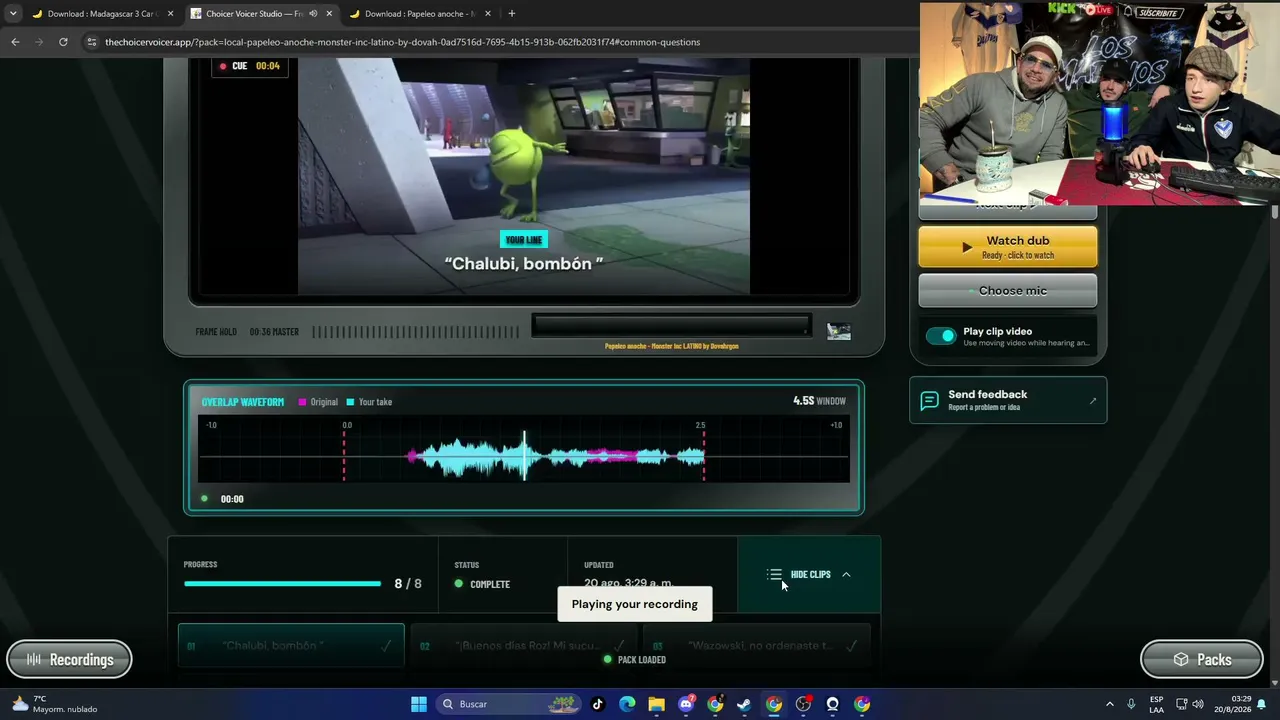
Task: Click the microphone icon in the system tray
Action: tap(1131, 704)
